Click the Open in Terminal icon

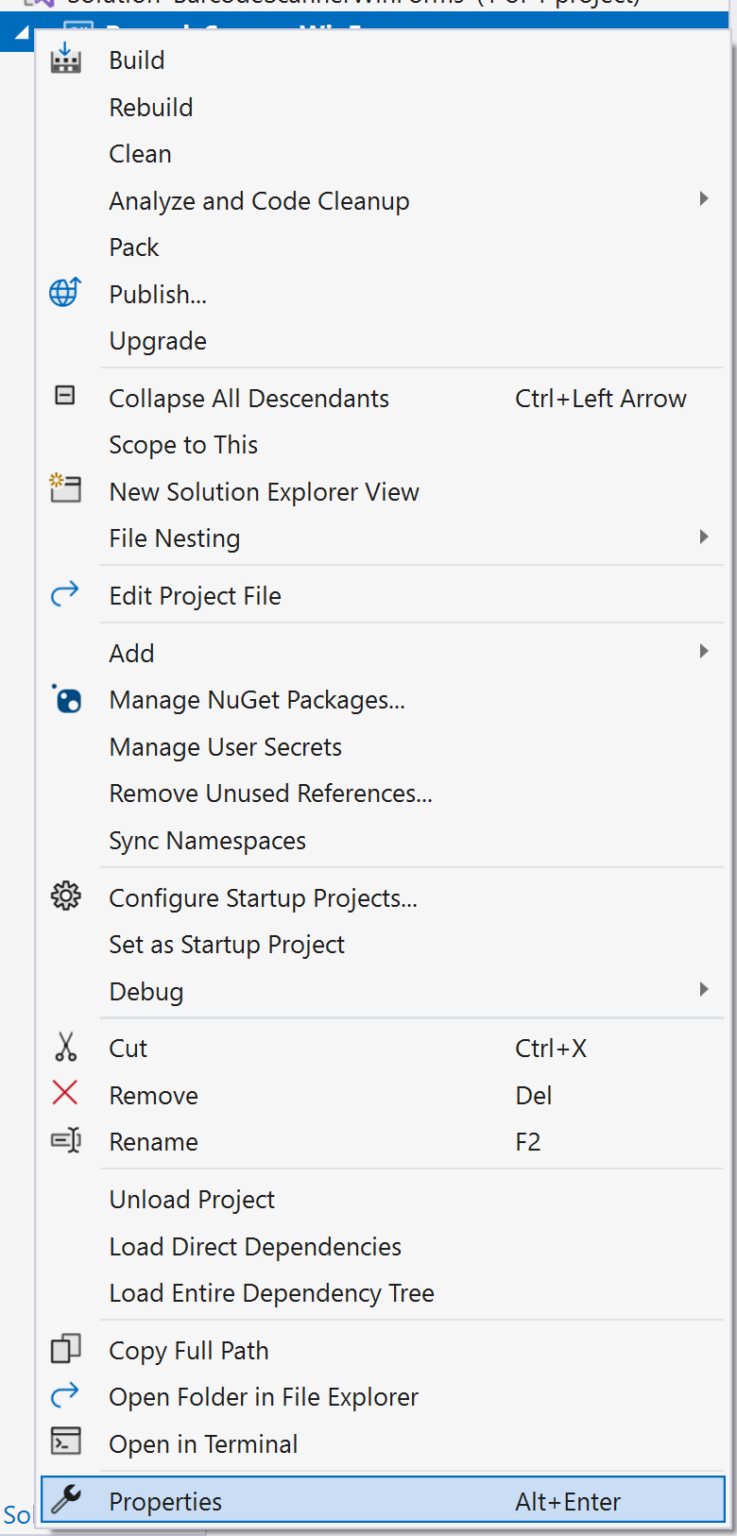65,1443
